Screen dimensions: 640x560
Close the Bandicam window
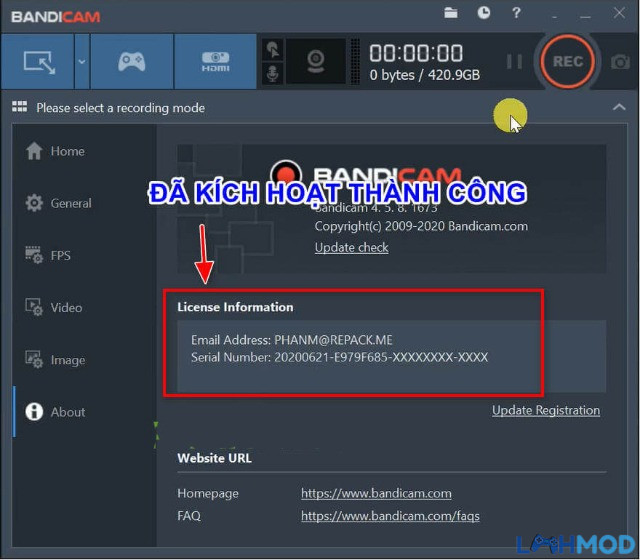point(619,13)
